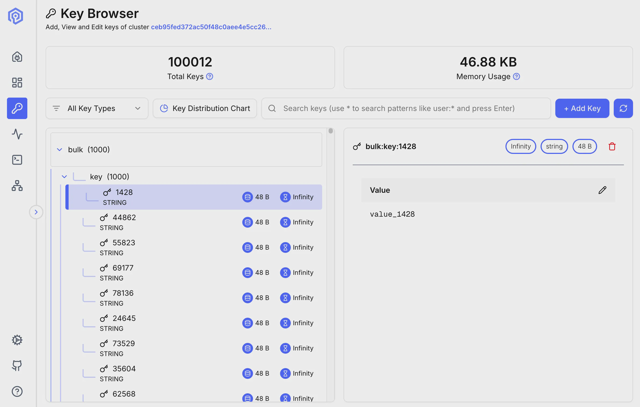640x407 pixels.
Task: Click Total Keys info icon
Action: tap(209, 76)
